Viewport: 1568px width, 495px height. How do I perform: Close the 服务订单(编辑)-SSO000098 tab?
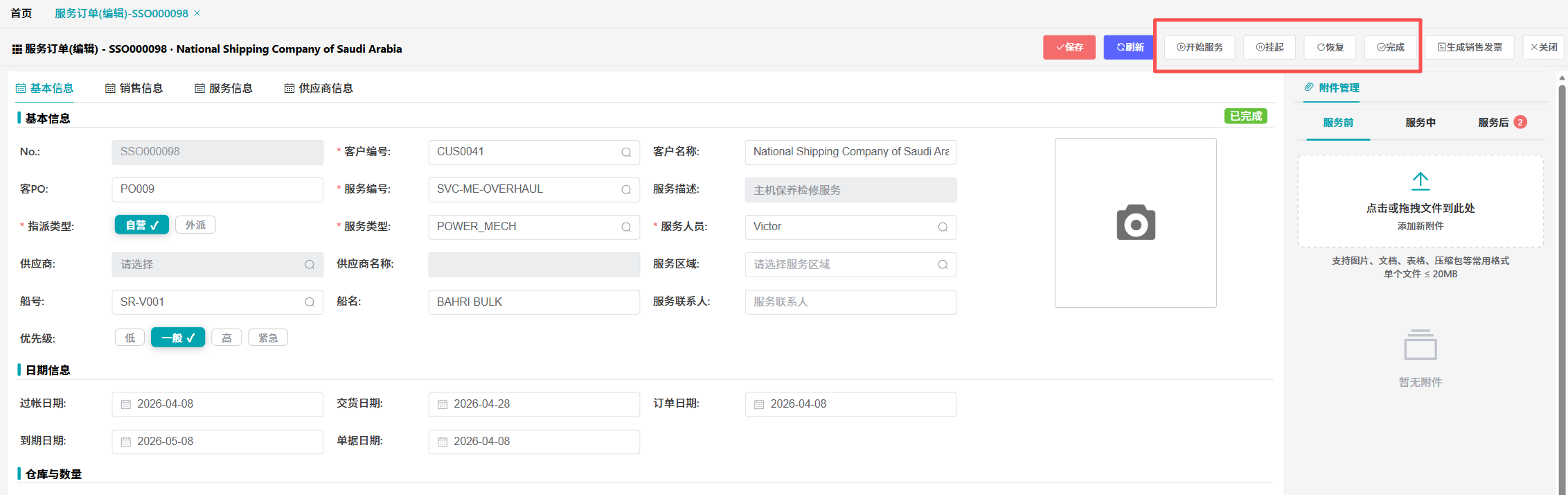(x=197, y=13)
